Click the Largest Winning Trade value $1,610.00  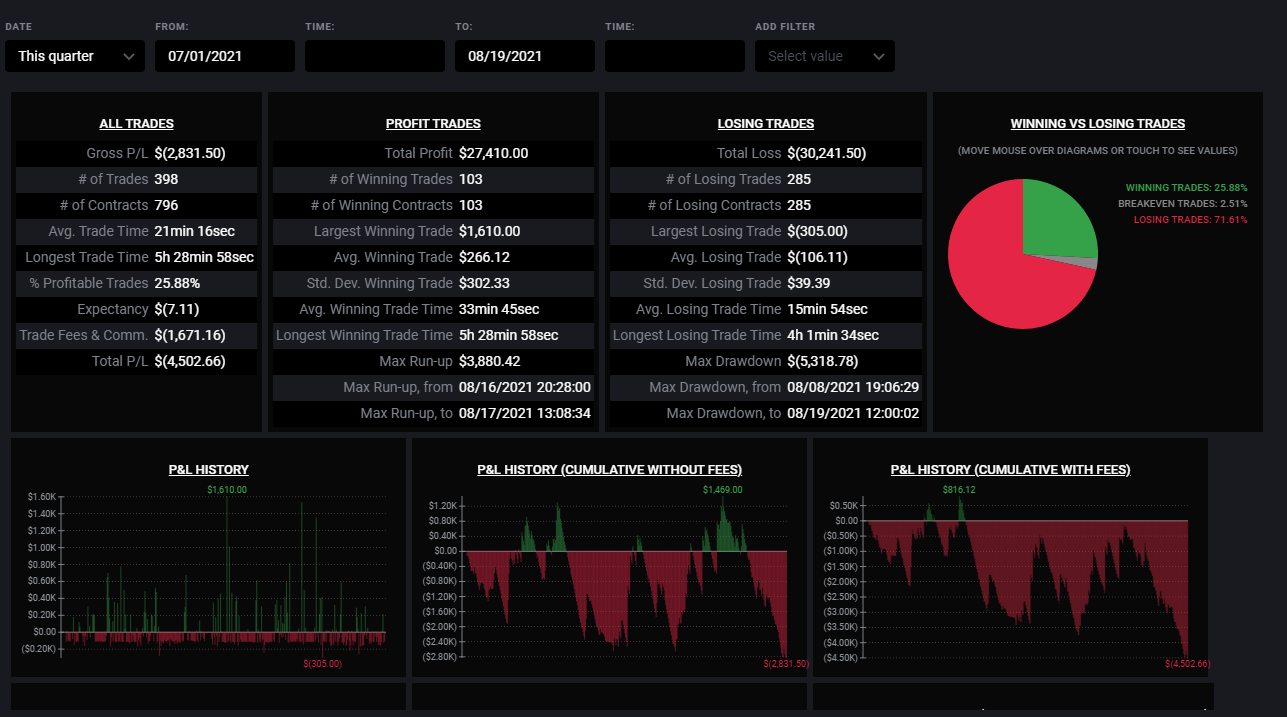tap(490, 231)
